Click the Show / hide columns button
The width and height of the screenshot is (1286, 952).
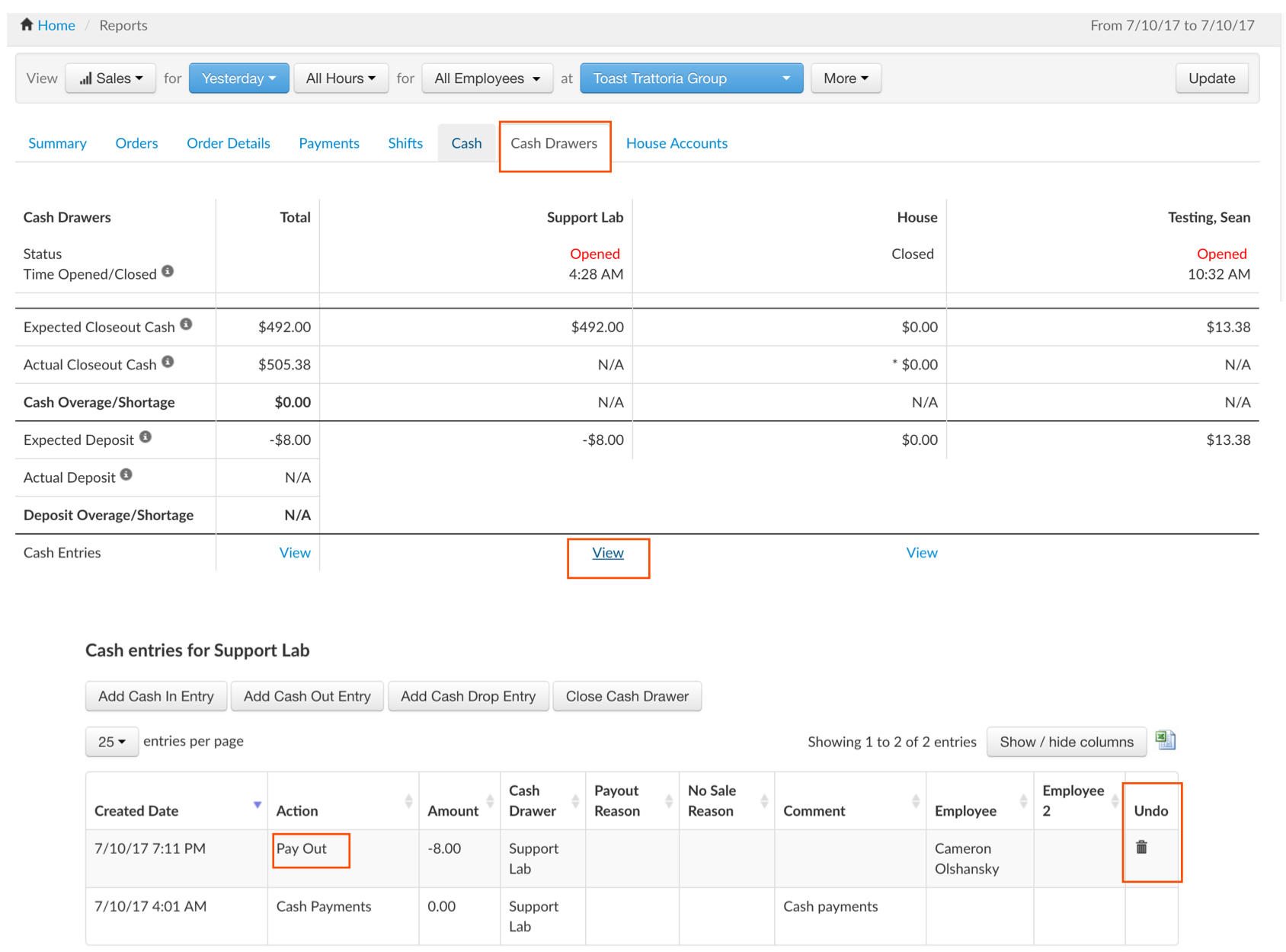coord(1066,742)
